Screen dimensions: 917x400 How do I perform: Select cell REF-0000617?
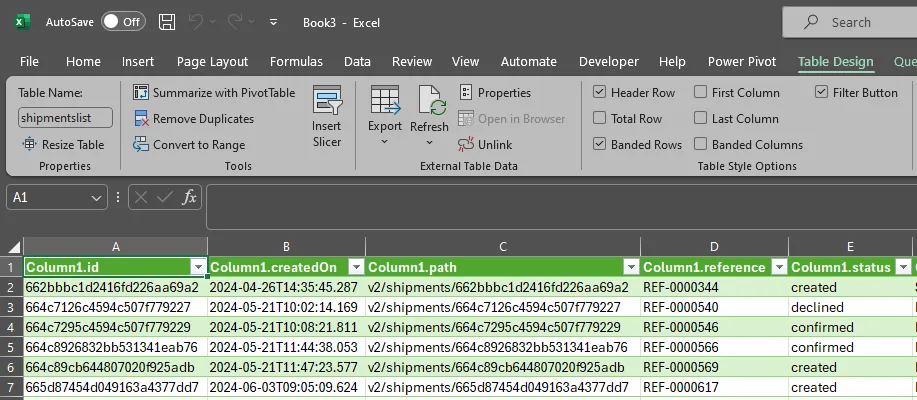tap(714, 387)
